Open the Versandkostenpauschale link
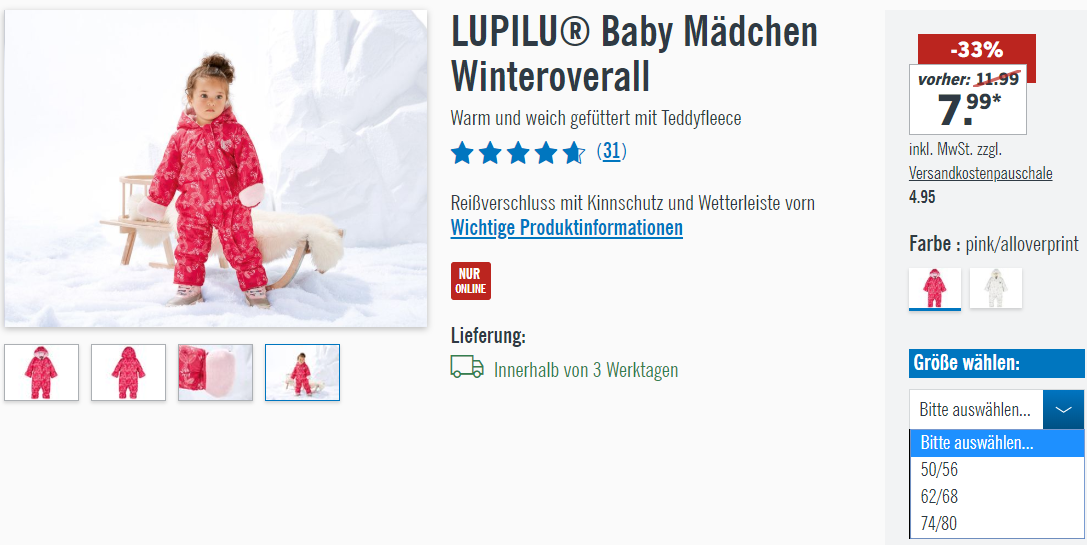Image resolution: width=1087 pixels, height=545 pixels. click(980, 173)
